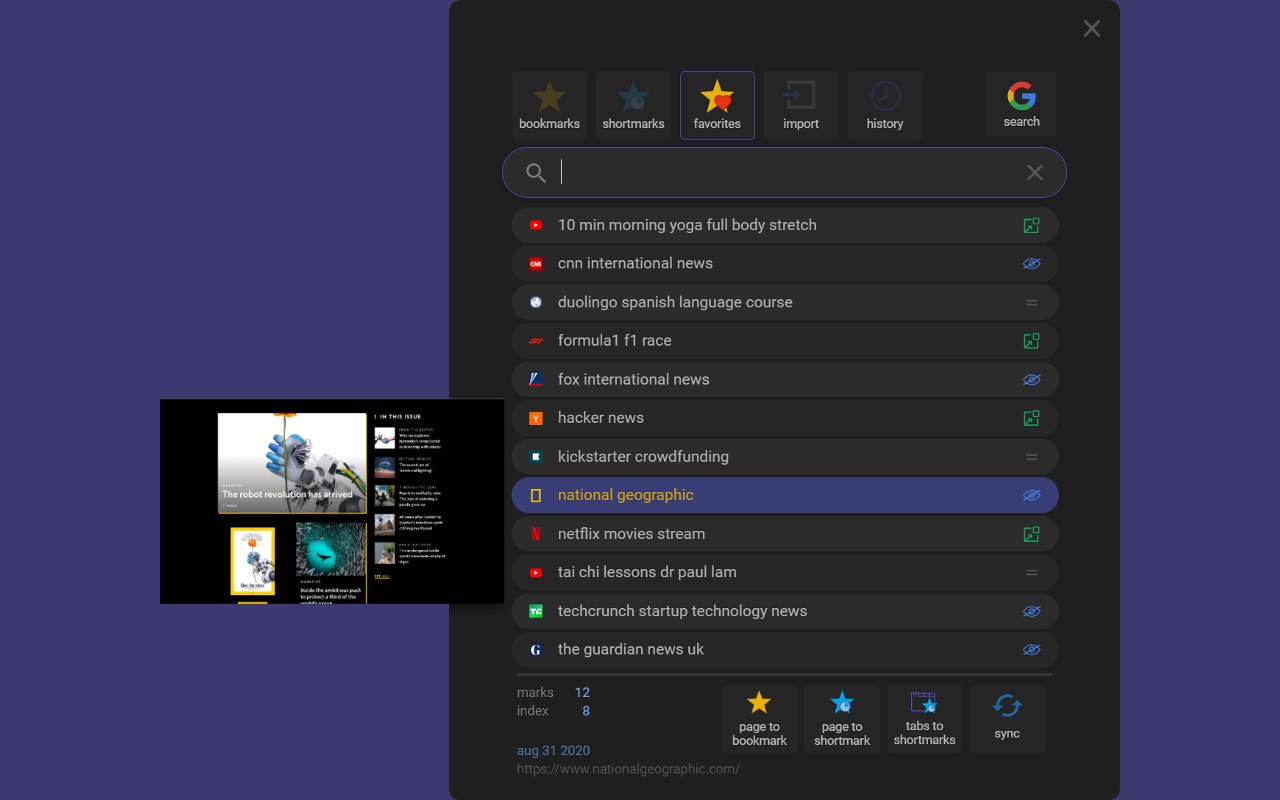Click green preview icon on netflix row
Image resolution: width=1280 pixels, height=800 pixels.
point(1032,534)
